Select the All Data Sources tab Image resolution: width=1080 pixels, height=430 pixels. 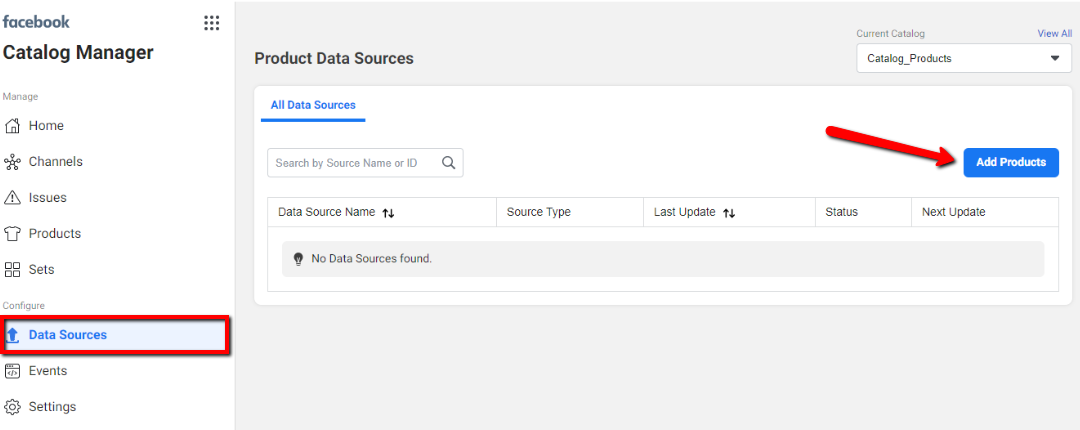click(313, 105)
